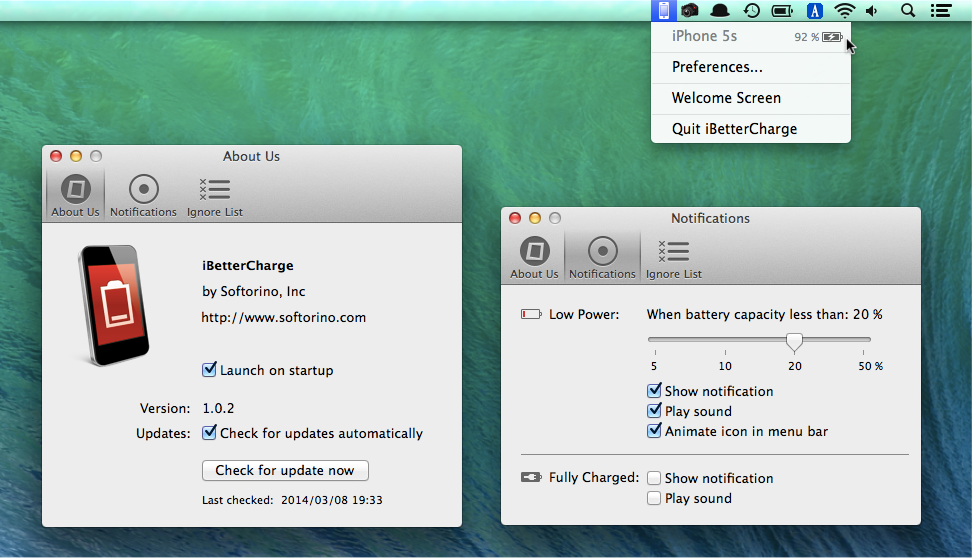Close the Notifications window

(515, 218)
